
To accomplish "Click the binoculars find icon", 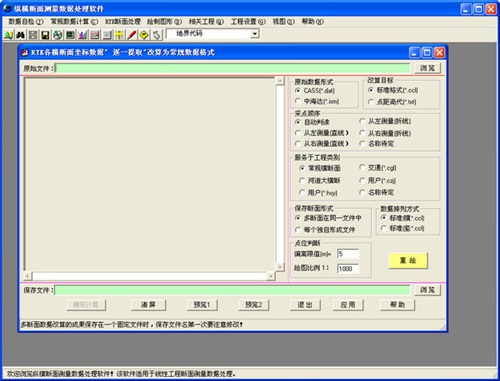I will tap(21, 35).
